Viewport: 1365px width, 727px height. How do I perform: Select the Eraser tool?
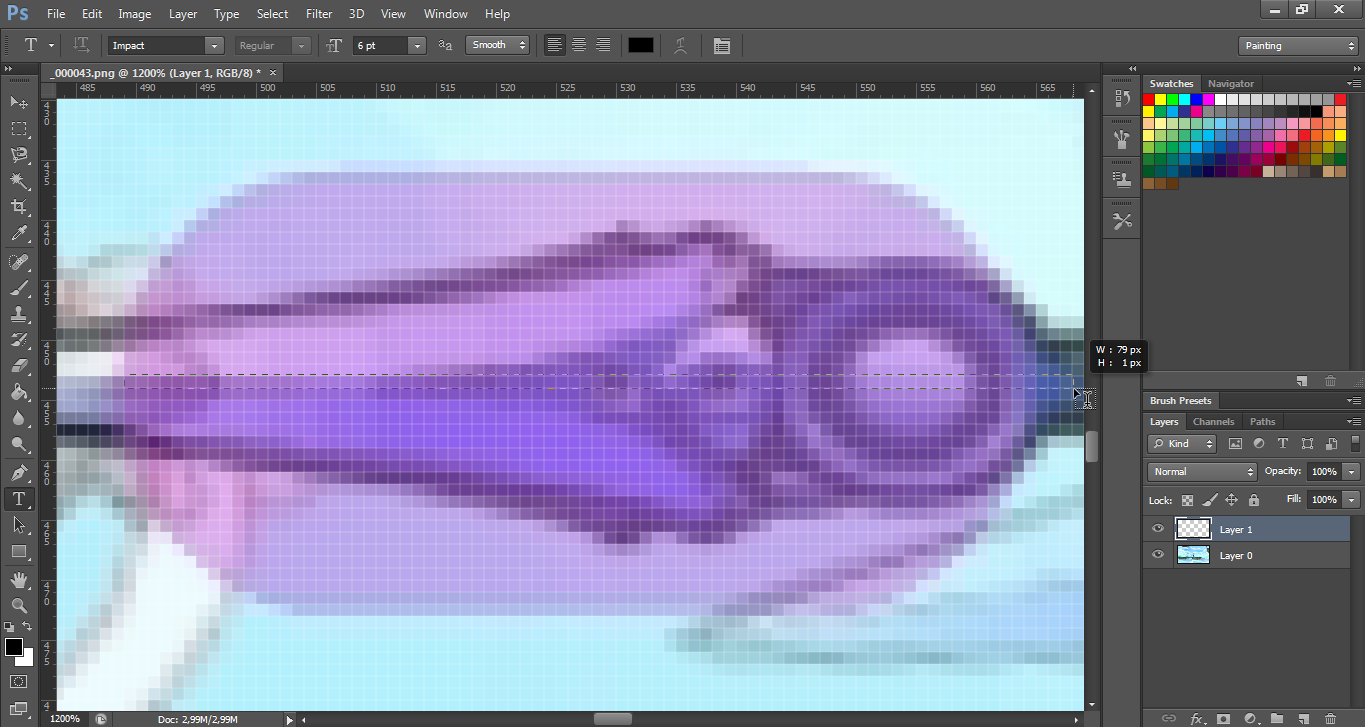(x=19, y=367)
